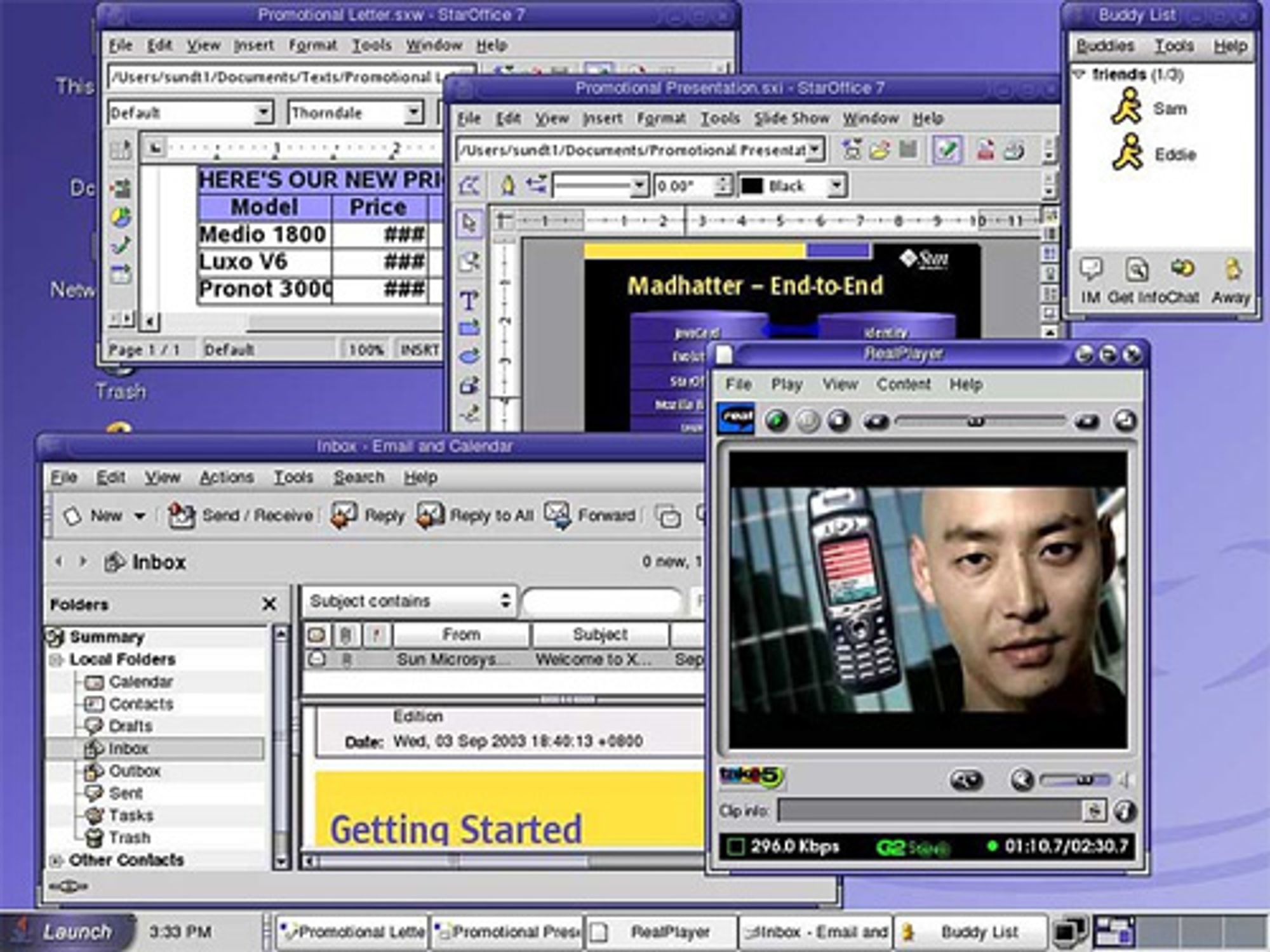
Task: Click the INSRT mode in Letter status bar
Action: [418, 350]
